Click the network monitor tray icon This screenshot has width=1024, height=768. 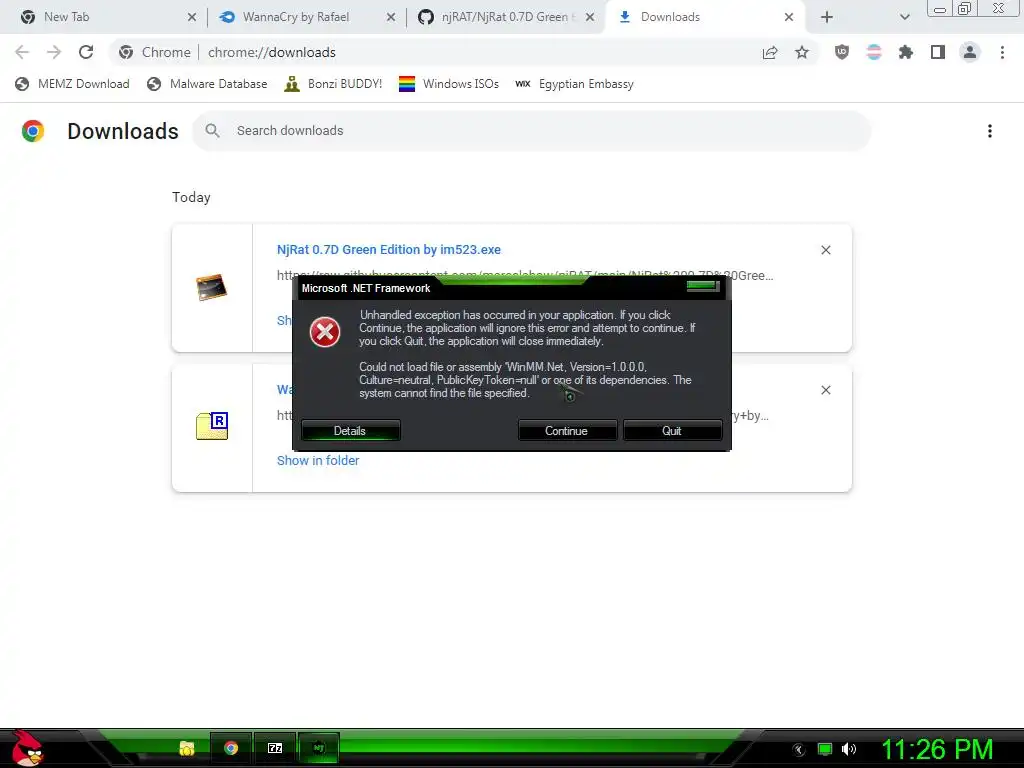(825, 750)
